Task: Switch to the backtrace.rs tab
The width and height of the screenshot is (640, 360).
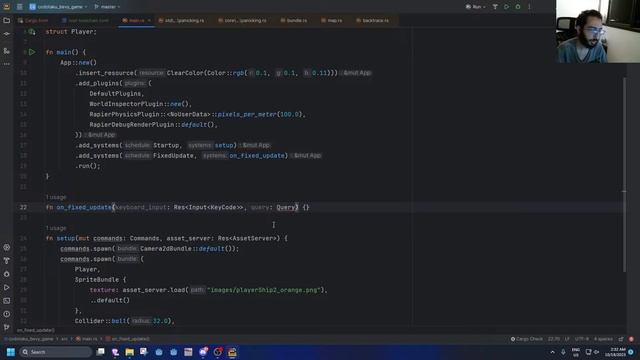Action: tap(373, 20)
